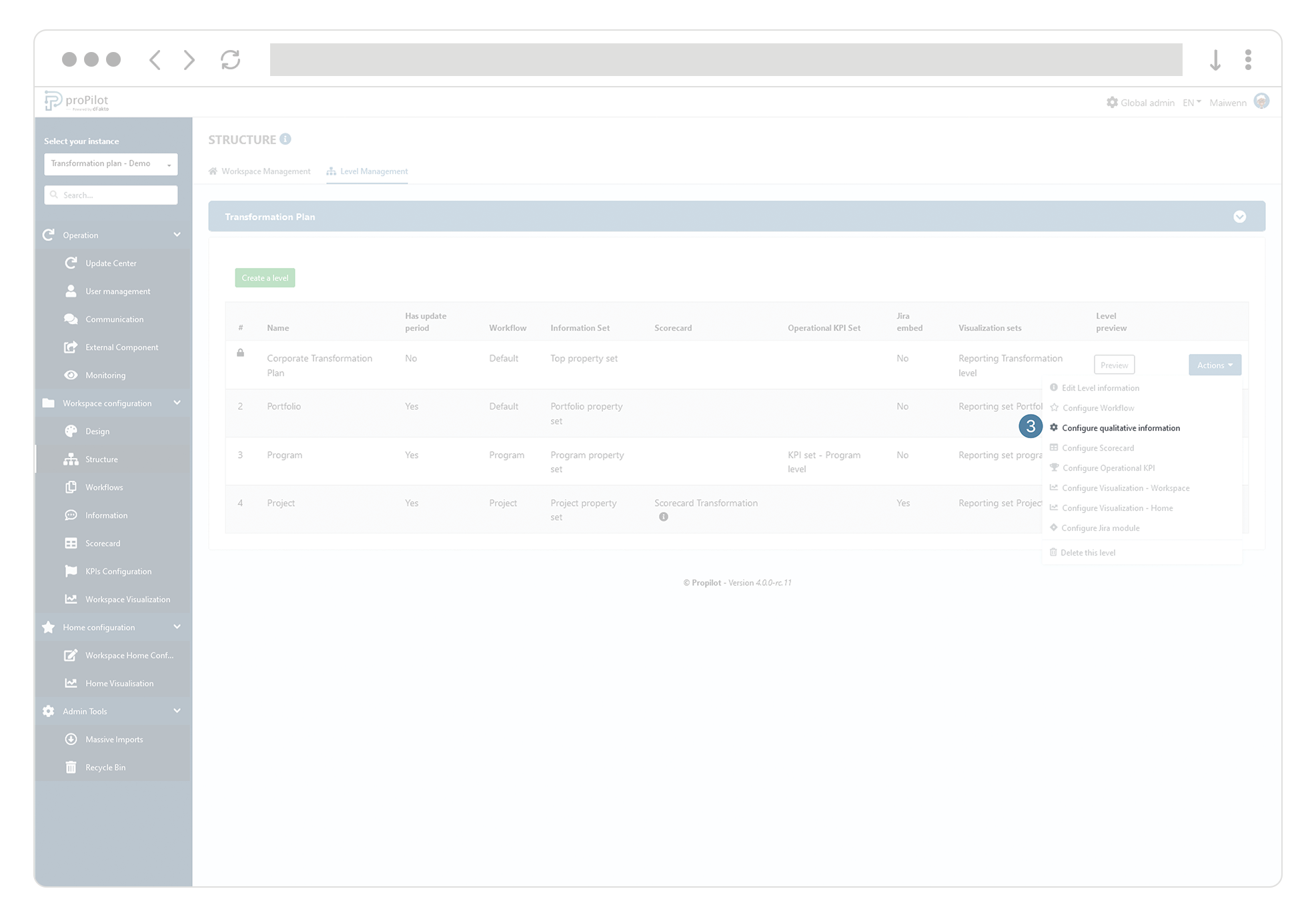
Task: Select the User management icon
Action: 71,291
